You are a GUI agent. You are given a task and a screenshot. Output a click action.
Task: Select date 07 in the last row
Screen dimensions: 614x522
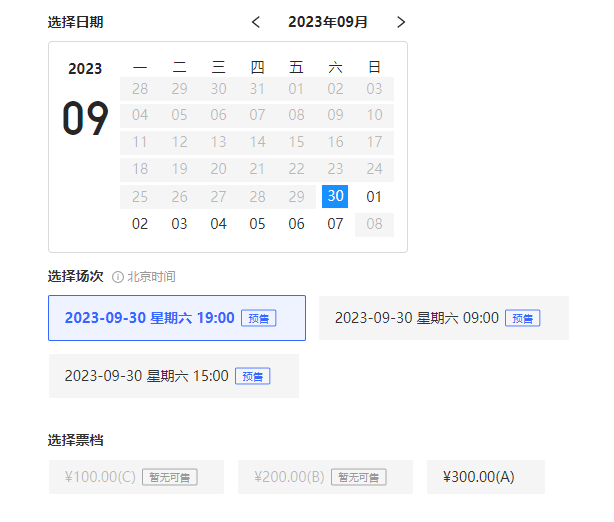335,224
